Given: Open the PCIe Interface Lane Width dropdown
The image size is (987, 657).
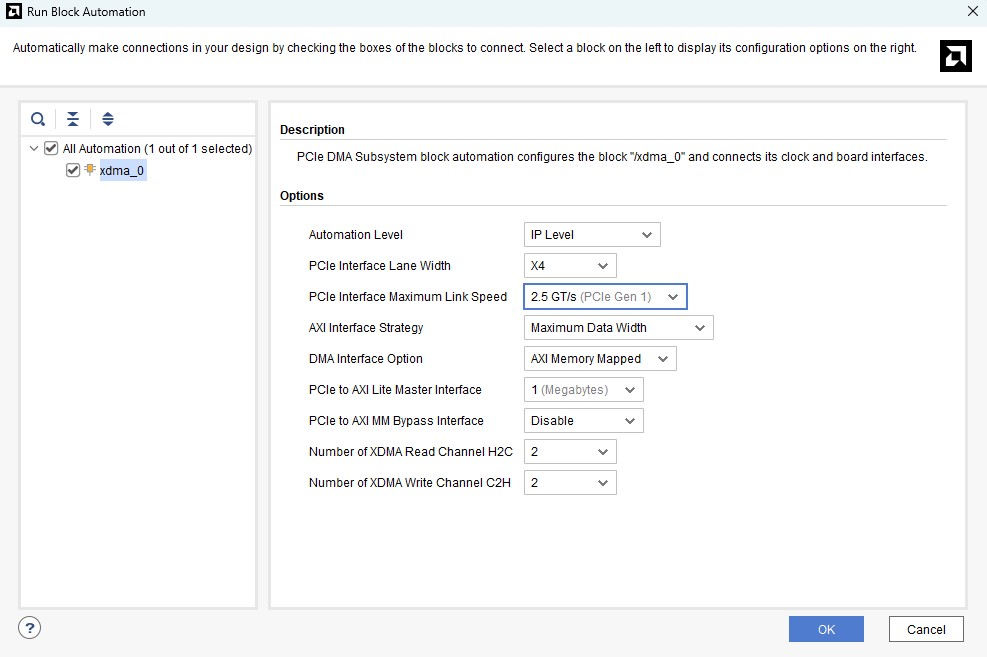Looking at the screenshot, I should click(x=570, y=266).
